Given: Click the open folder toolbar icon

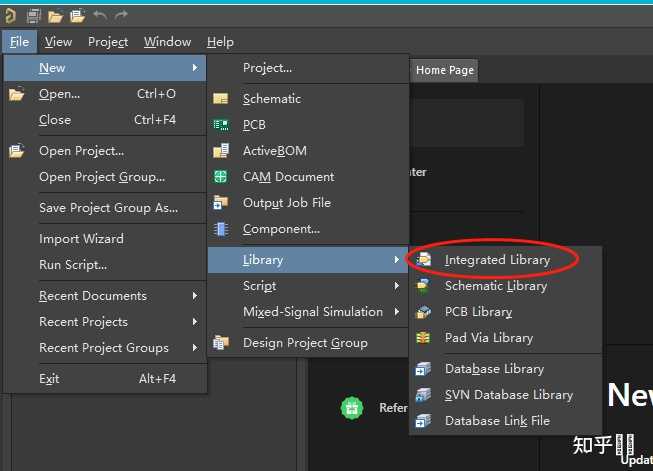Looking at the screenshot, I should (55, 17).
